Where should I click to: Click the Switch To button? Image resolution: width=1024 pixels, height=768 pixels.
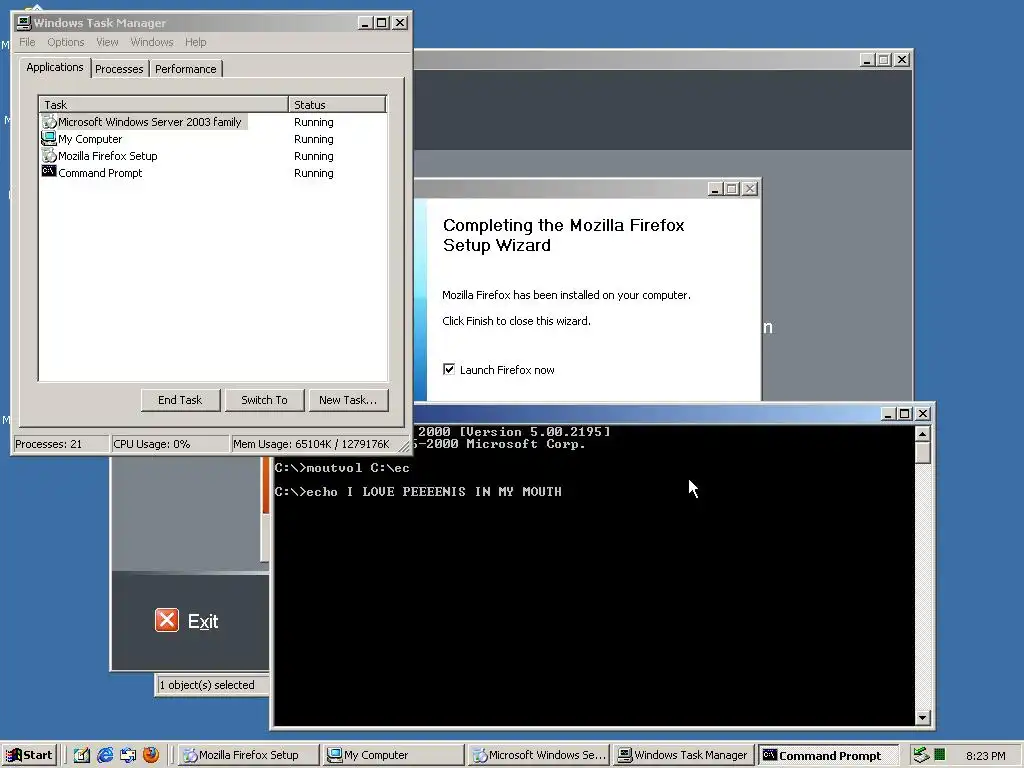tap(264, 400)
